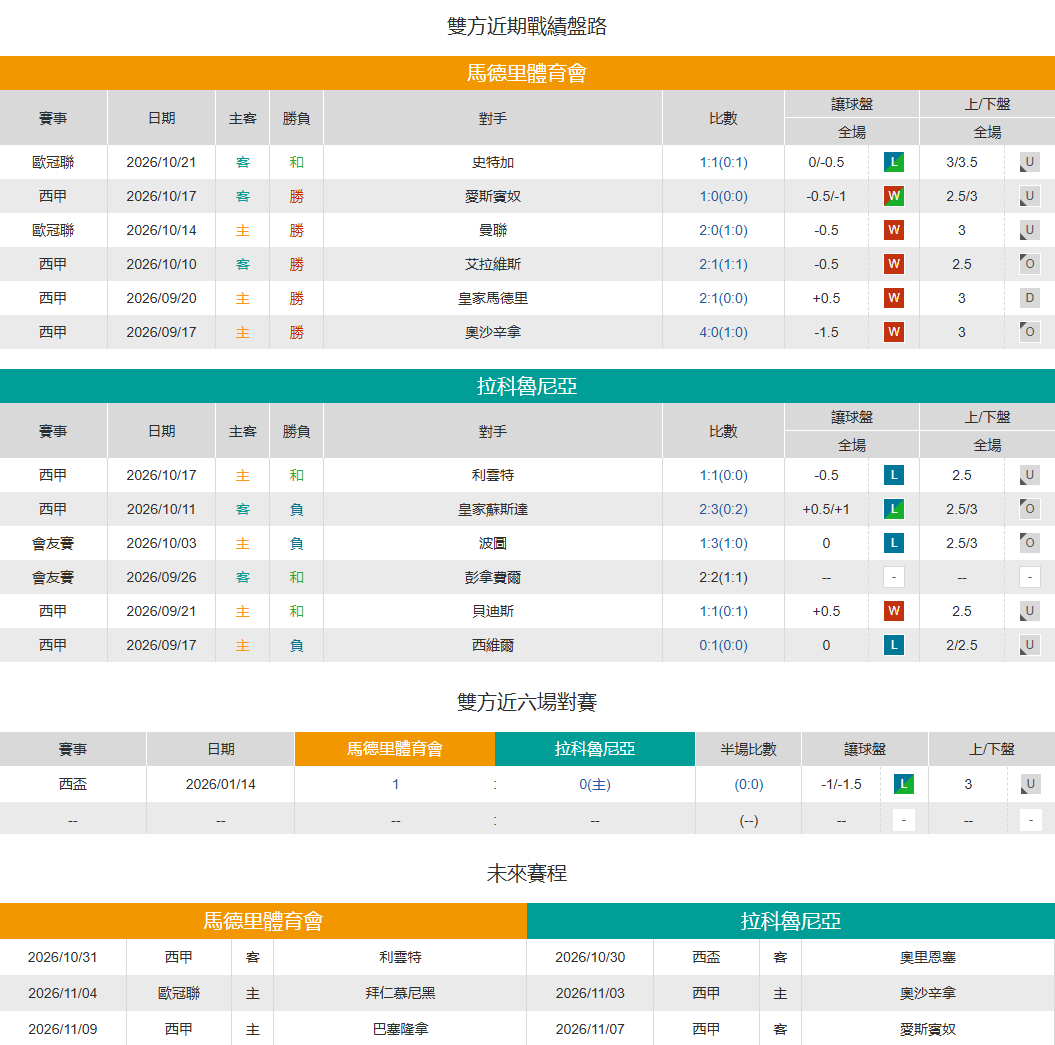Click the L badge in the 皇家蘇斯達 row
Screen dimensions: 1055x1045
pos(894,509)
